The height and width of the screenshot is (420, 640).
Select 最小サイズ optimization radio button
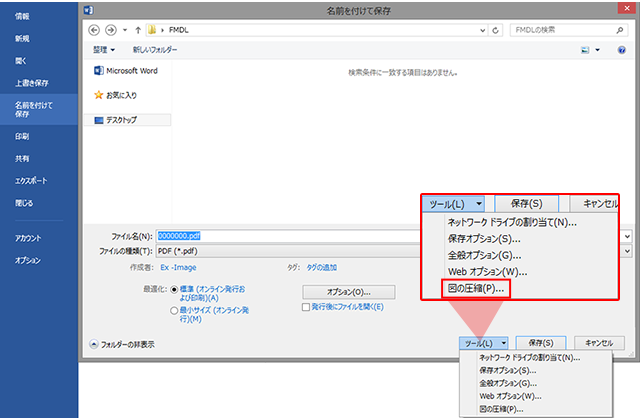coord(175,311)
